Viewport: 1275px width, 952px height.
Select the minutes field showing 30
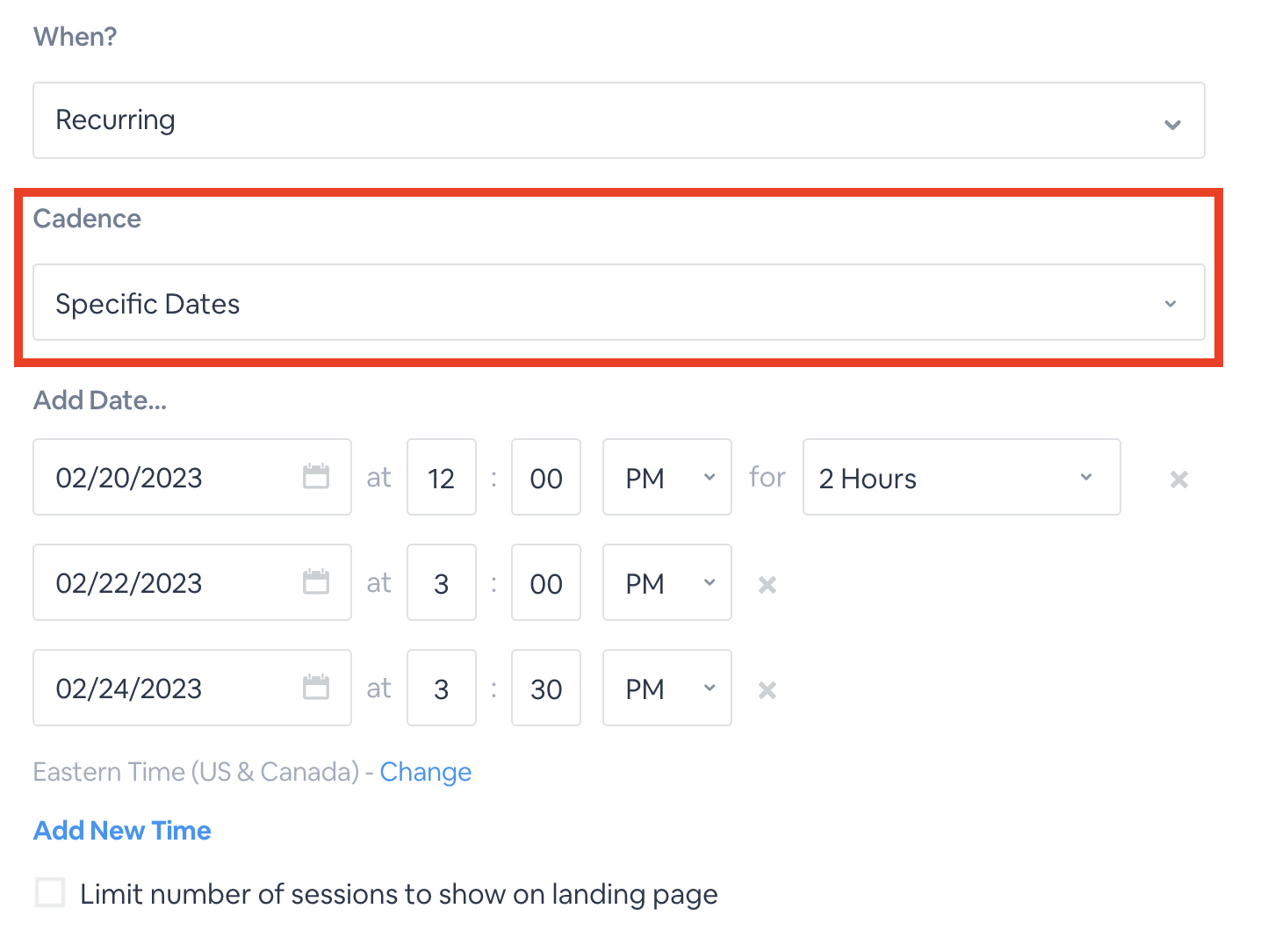[x=546, y=688]
